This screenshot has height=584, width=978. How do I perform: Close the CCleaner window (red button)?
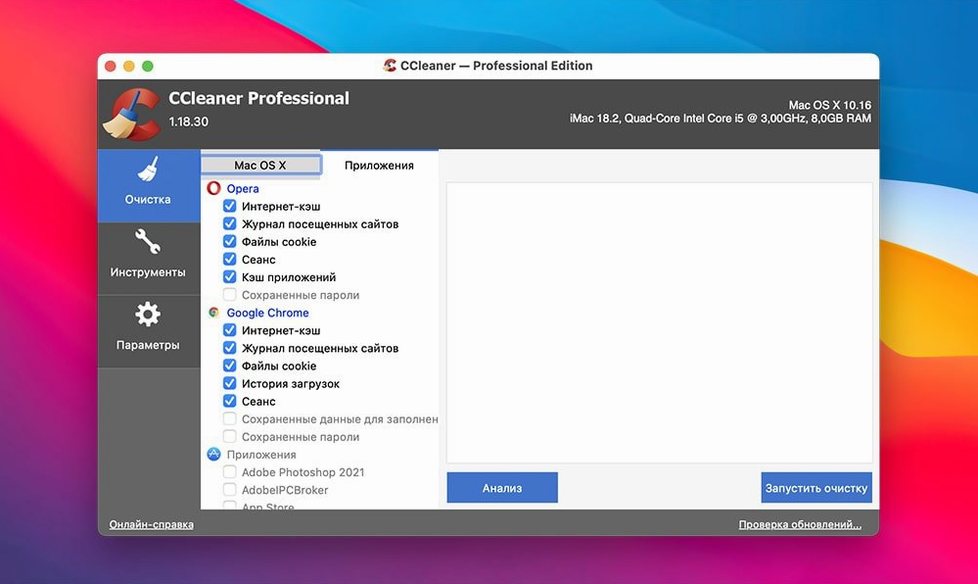110,66
